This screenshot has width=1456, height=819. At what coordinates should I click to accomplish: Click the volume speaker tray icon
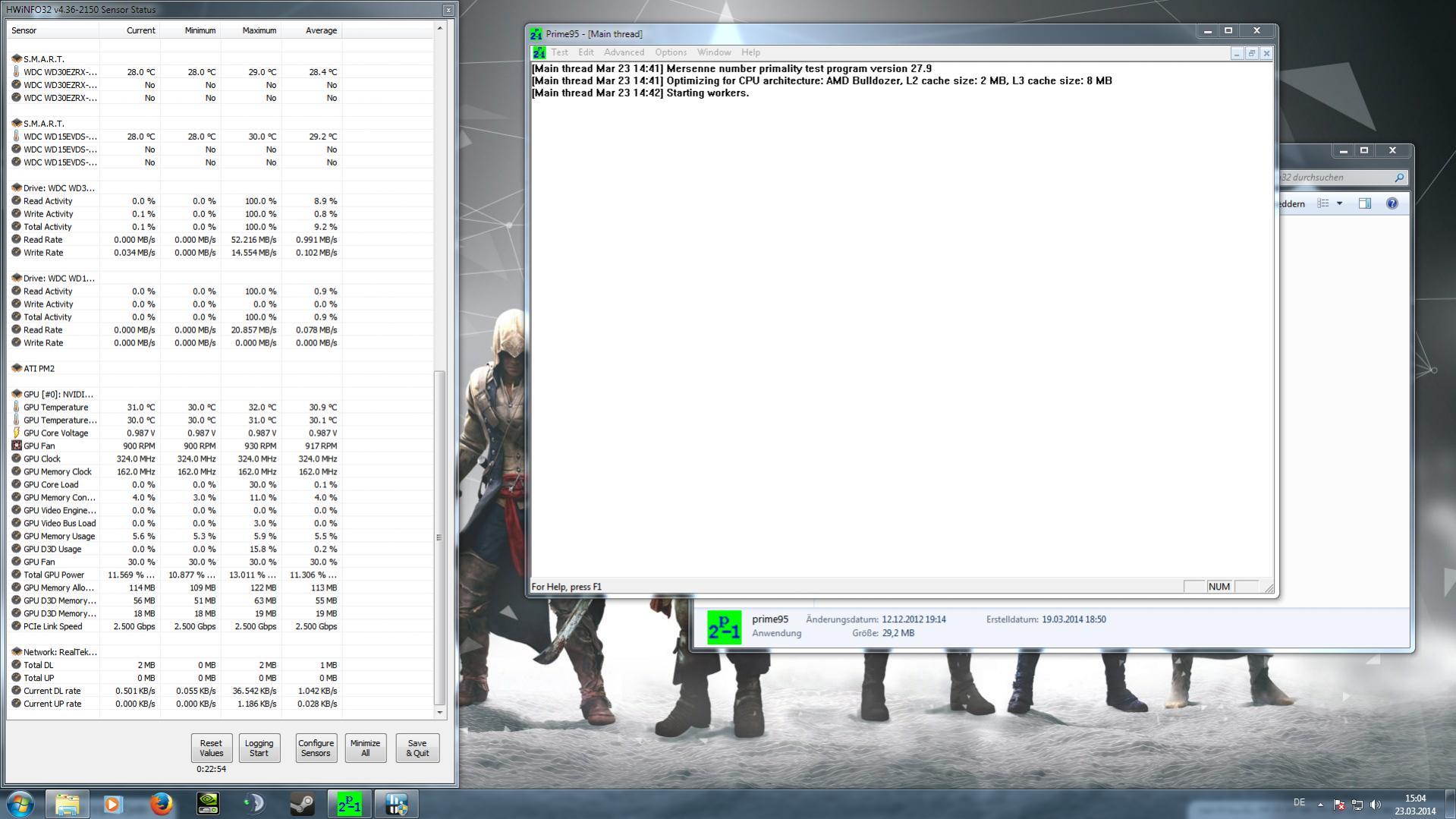[1375, 804]
